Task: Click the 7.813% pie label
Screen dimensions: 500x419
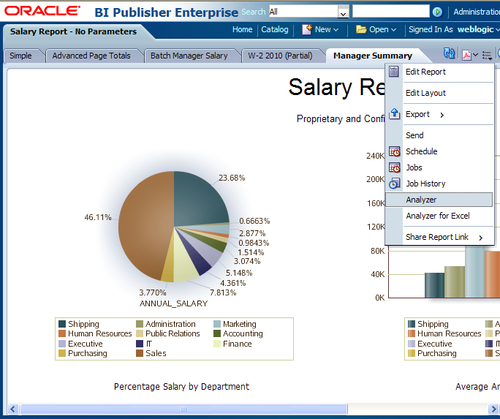Action: click(223, 293)
